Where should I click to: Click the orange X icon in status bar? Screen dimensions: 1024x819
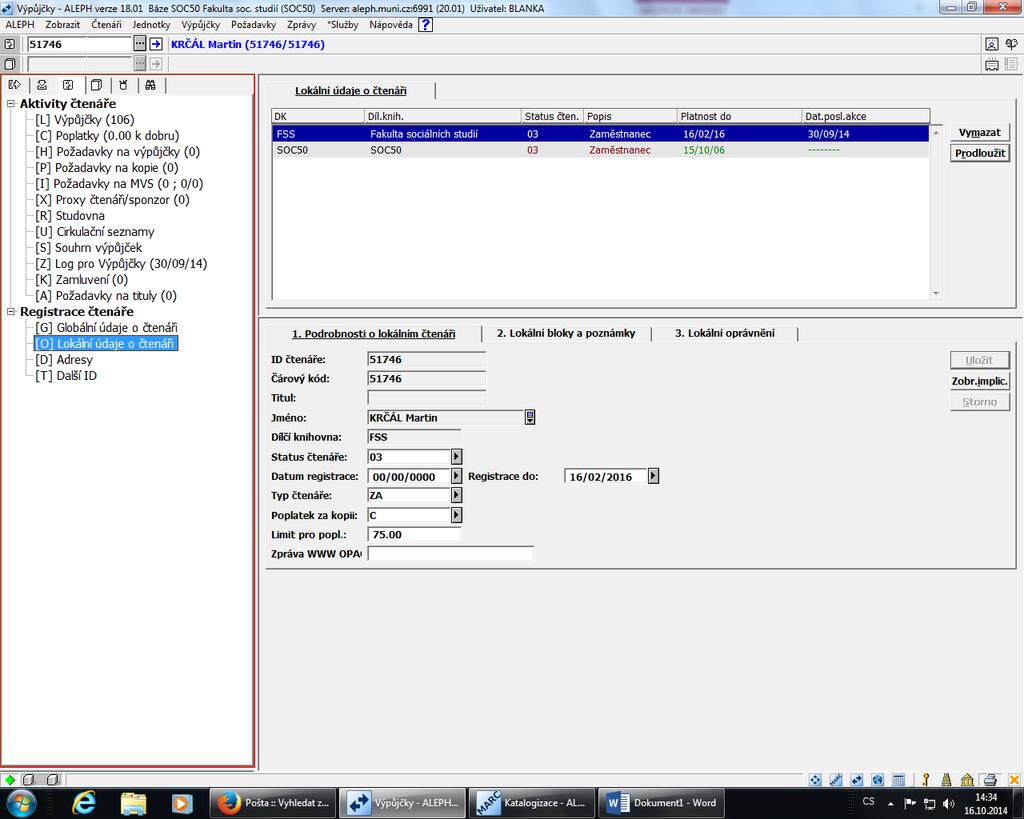[1014, 780]
